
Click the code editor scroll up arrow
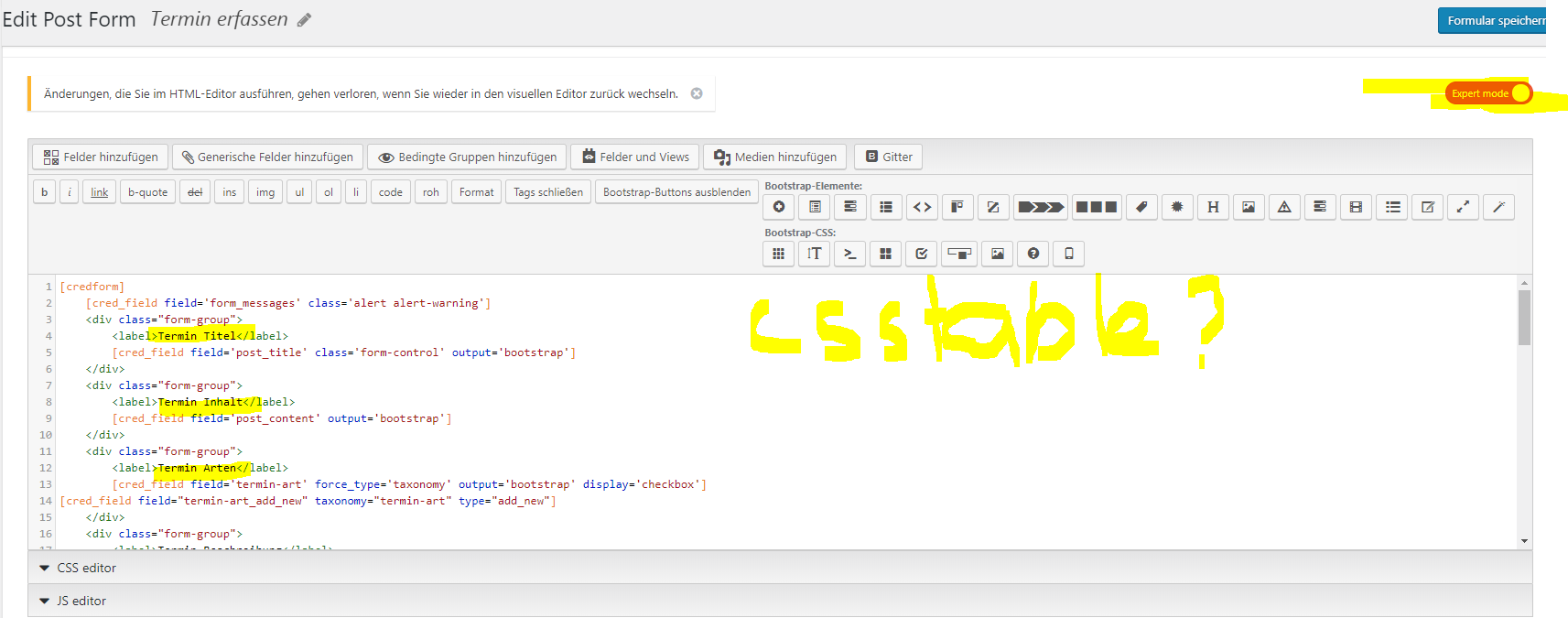click(x=1524, y=282)
